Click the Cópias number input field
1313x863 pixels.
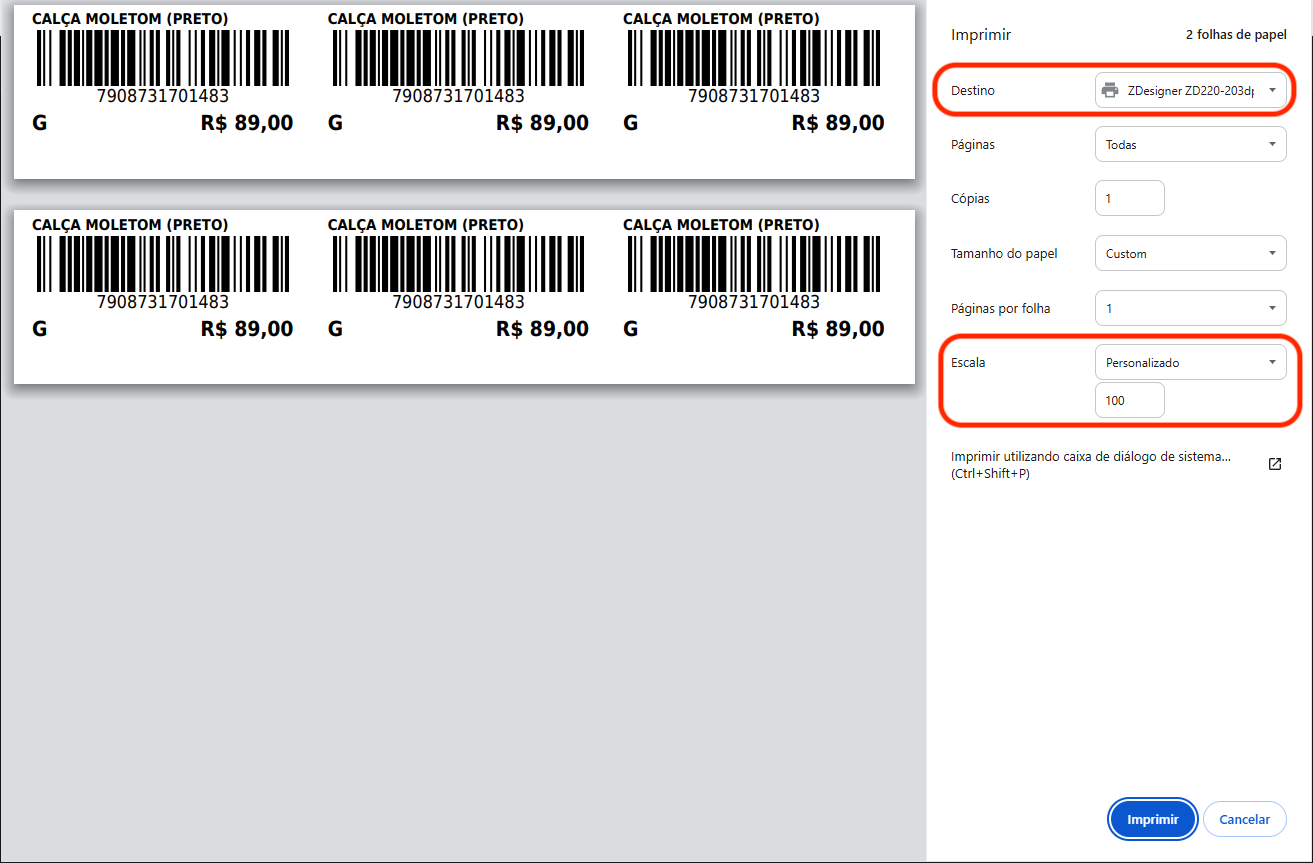[x=1130, y=199]
